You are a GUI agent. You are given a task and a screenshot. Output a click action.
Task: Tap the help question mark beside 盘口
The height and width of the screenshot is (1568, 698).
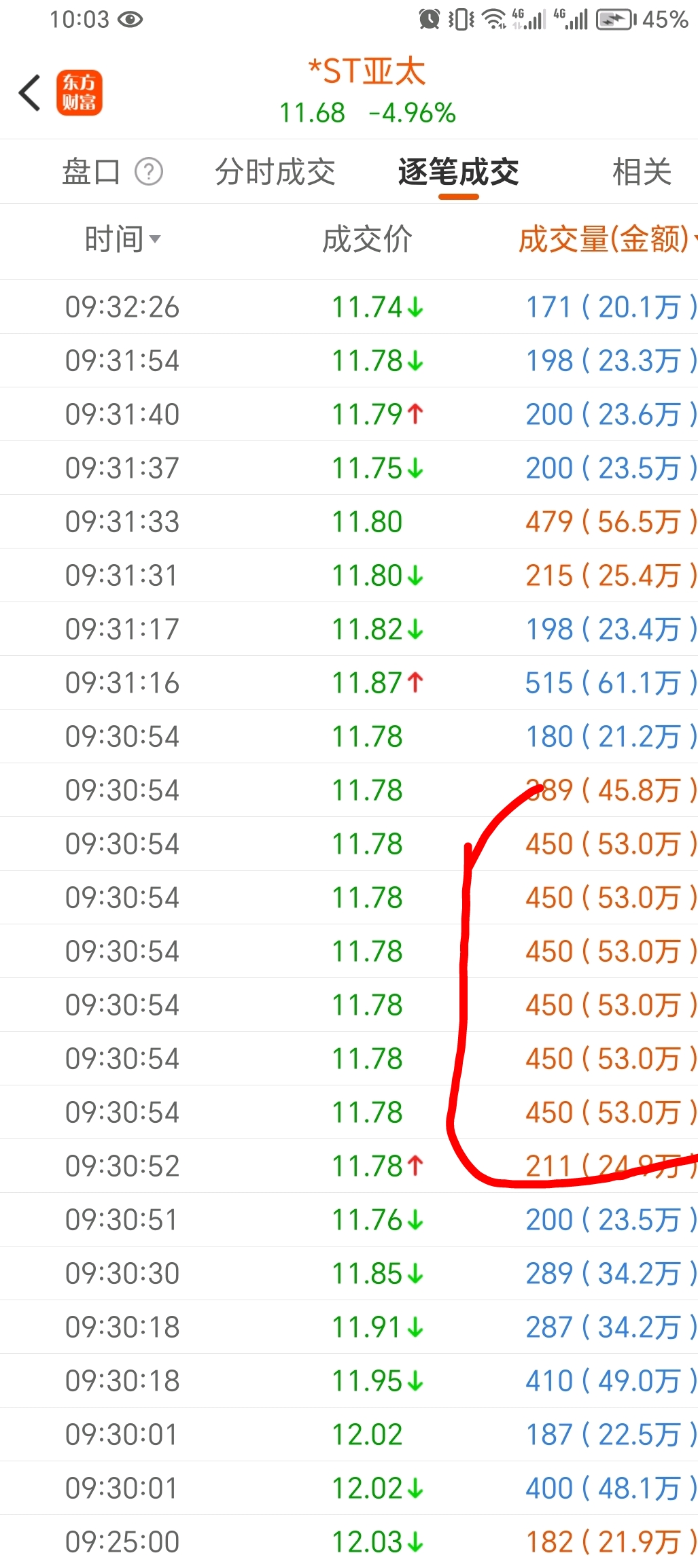[149, 171]
